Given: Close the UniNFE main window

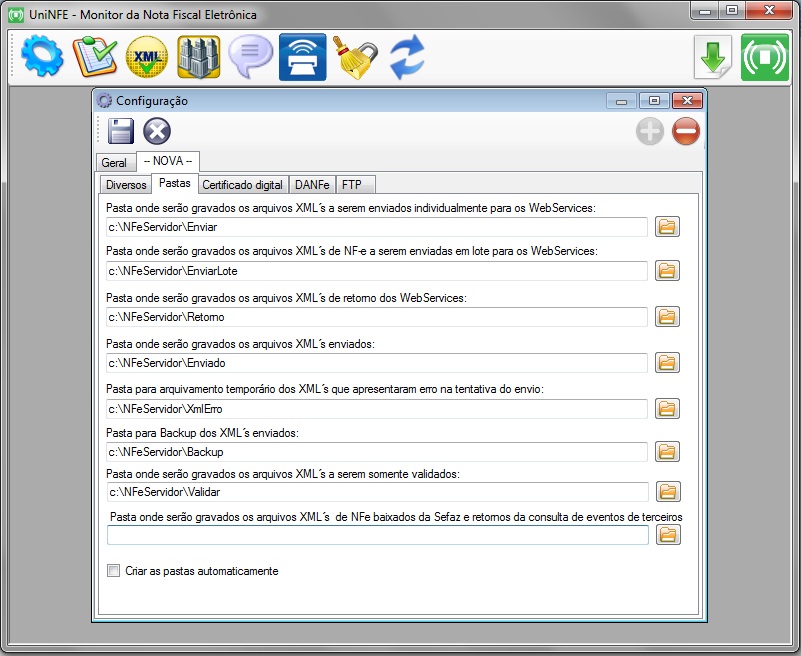Looking at the screenshot, I should tap(769, 10).
